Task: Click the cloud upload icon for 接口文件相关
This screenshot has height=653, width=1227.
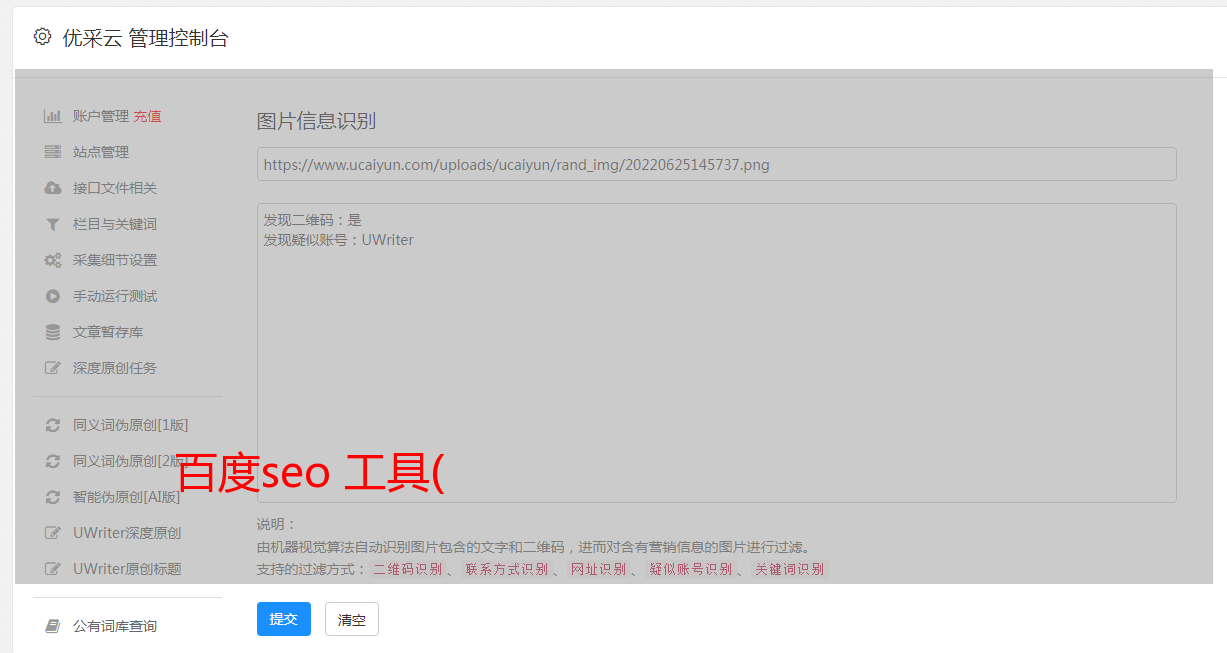Action: [52, 188]
